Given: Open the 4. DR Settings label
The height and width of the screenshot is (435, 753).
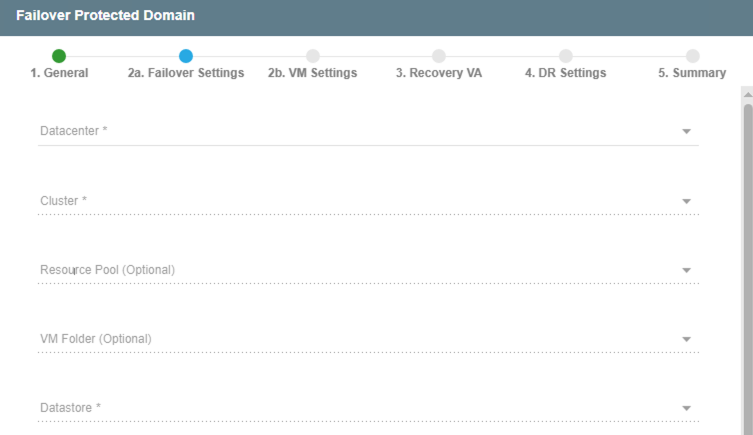Looking at the screenshot, I should click(x=565, y=73).
